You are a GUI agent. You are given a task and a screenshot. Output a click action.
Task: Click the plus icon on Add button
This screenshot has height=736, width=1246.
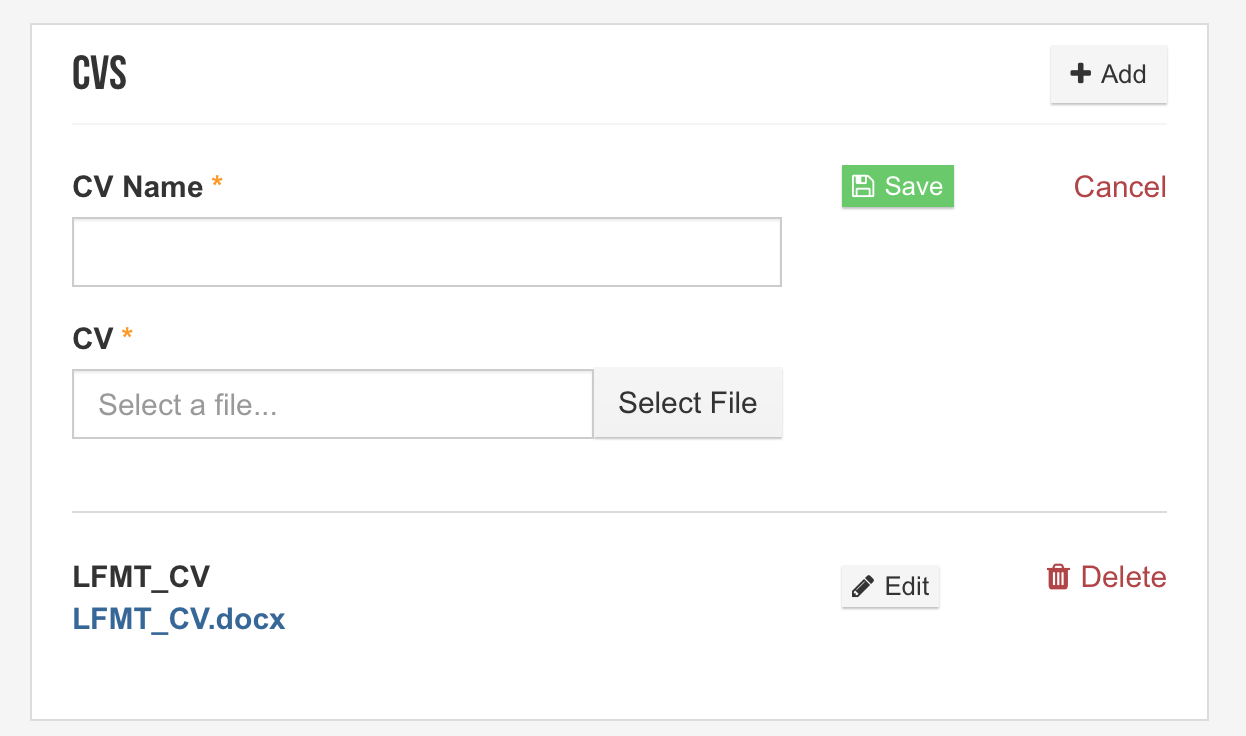[x=1080, y=74]
